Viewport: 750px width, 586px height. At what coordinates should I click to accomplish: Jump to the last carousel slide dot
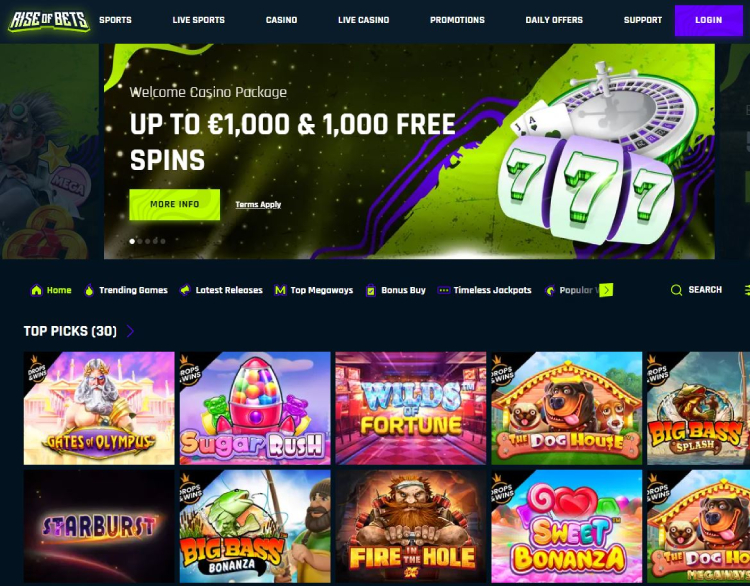tap(163, 241)
